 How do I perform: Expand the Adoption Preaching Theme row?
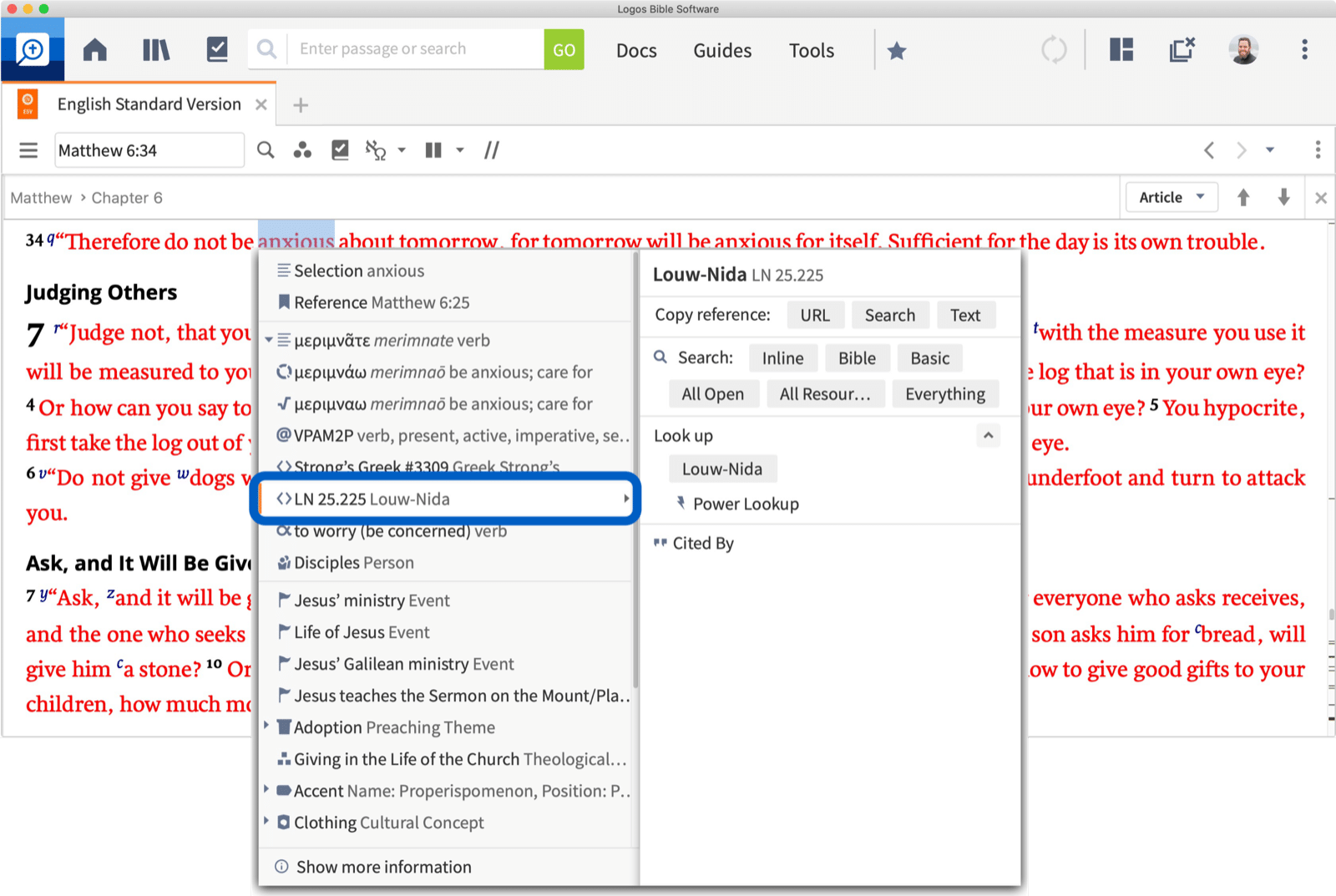point(267,726)
